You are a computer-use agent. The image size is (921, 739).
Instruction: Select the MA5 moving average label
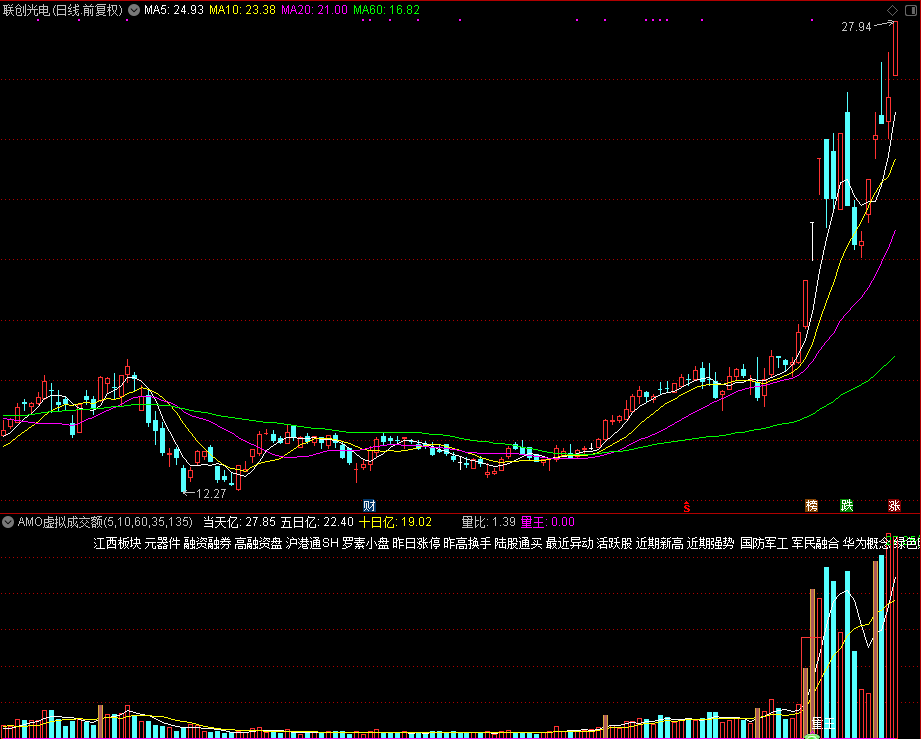[x=174, y=10]
